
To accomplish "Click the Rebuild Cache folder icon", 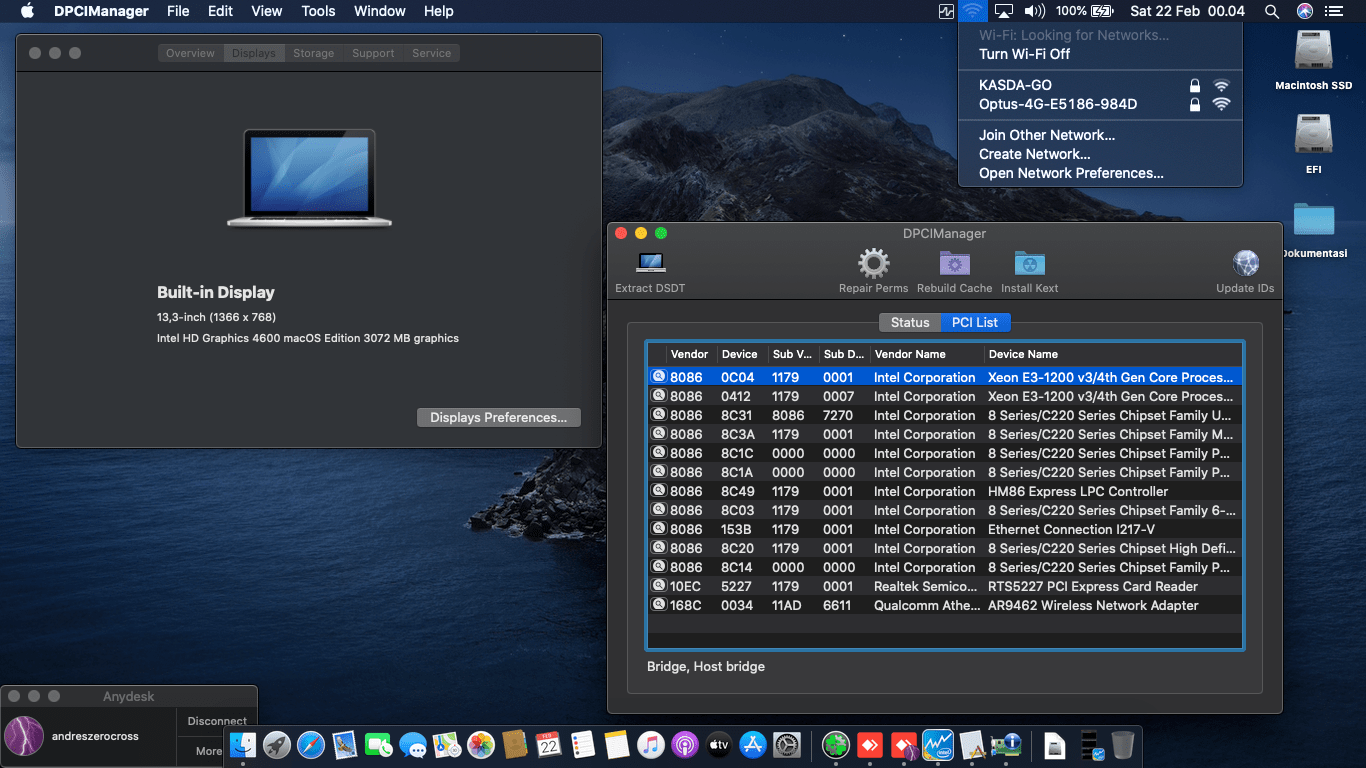I will pos(954,263).
